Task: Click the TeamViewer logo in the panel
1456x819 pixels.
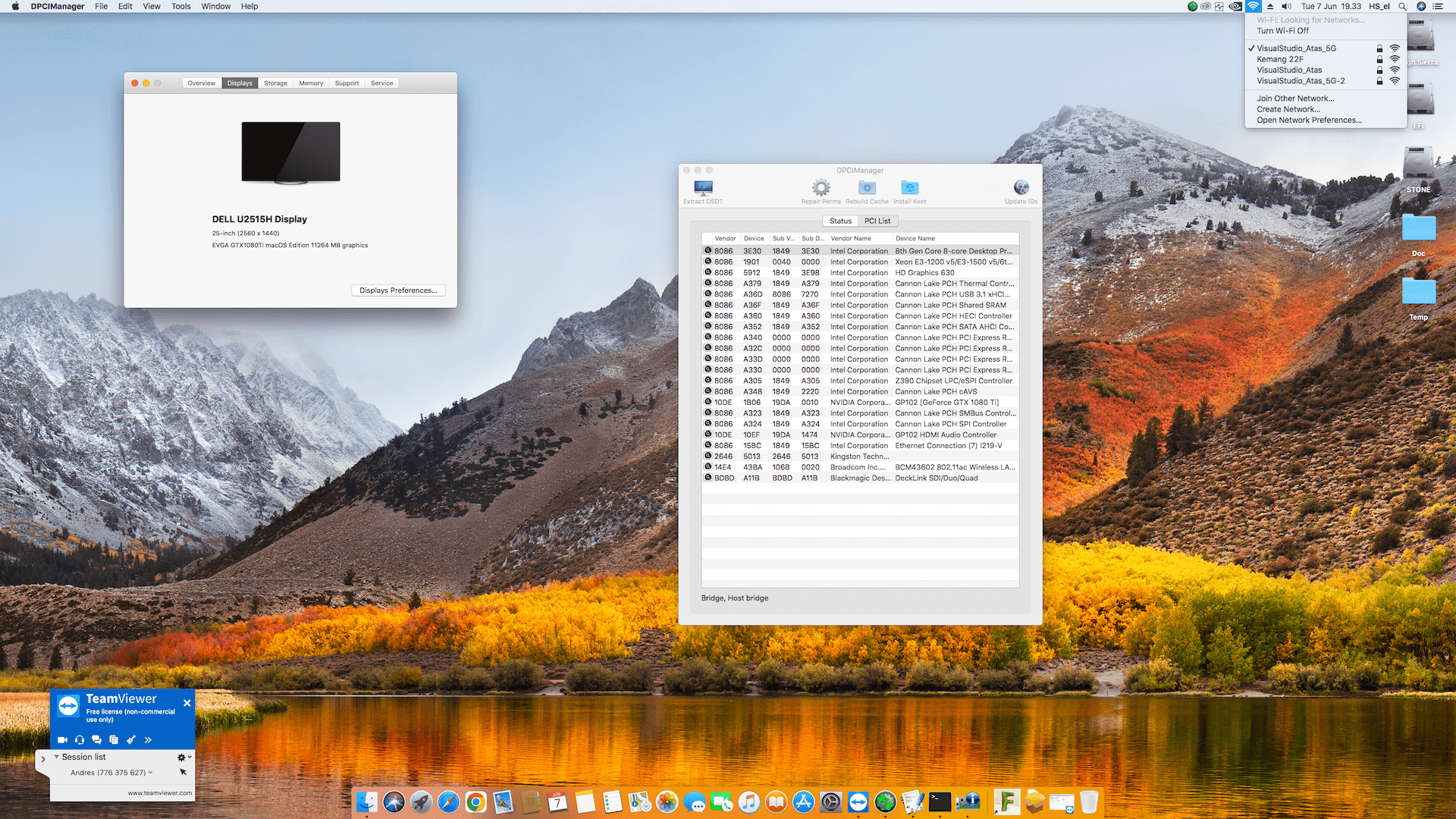Action: point(68,706)
